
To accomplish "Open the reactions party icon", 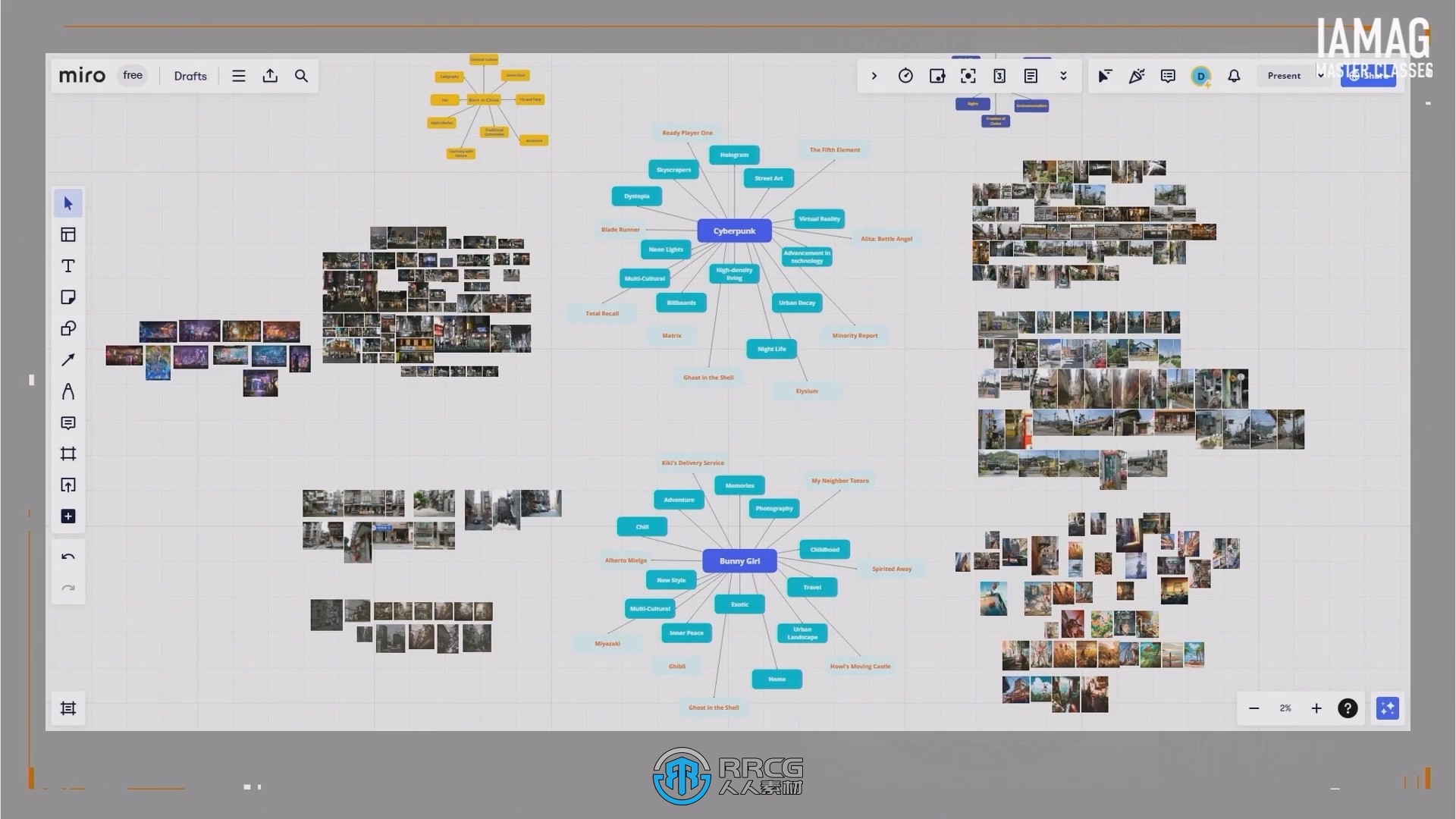I will 1136,76.
